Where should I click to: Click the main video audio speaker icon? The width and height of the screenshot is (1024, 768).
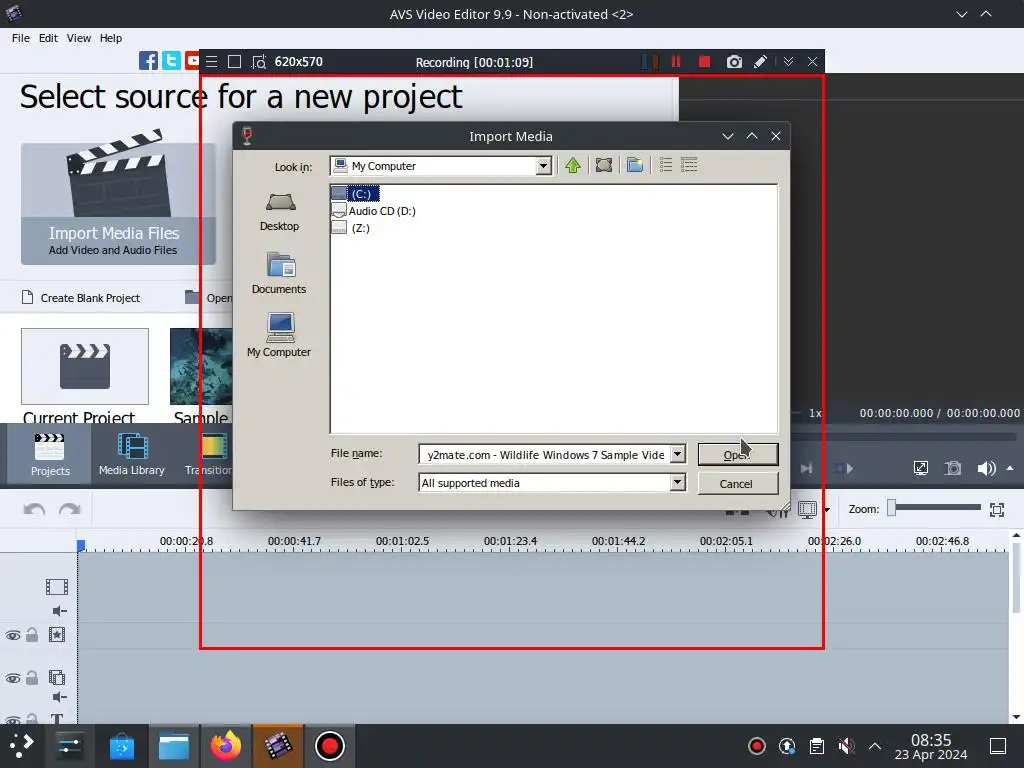click(x=59, y=611)
